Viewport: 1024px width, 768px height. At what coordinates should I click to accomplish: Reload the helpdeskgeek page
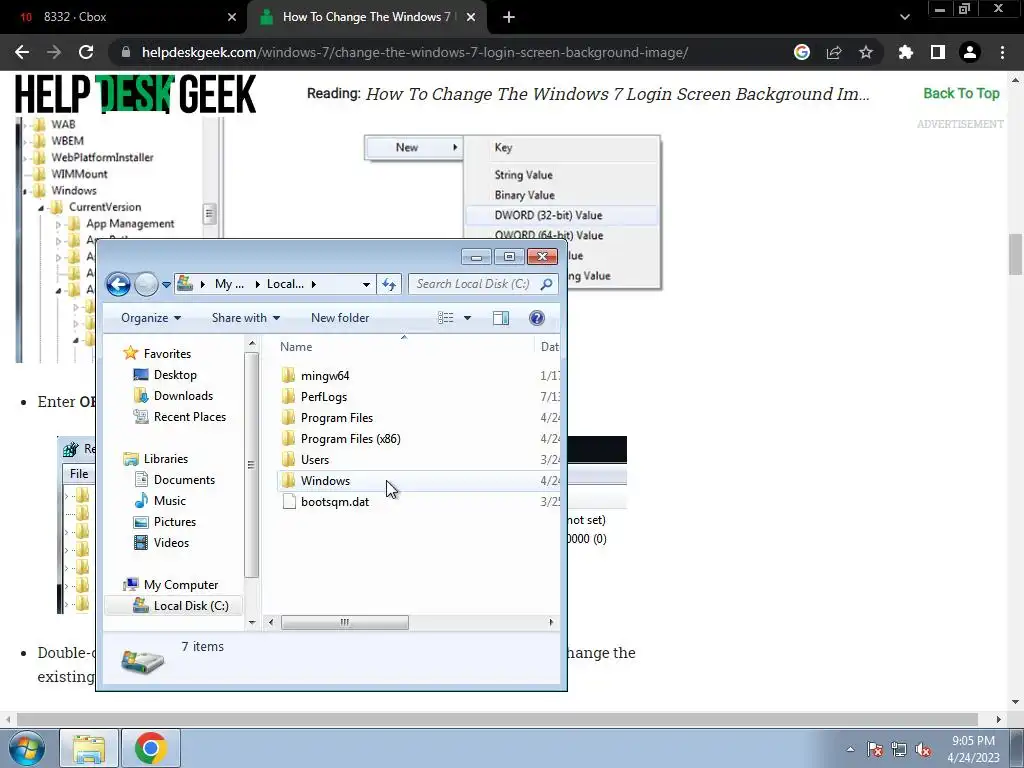click(86, 52)
